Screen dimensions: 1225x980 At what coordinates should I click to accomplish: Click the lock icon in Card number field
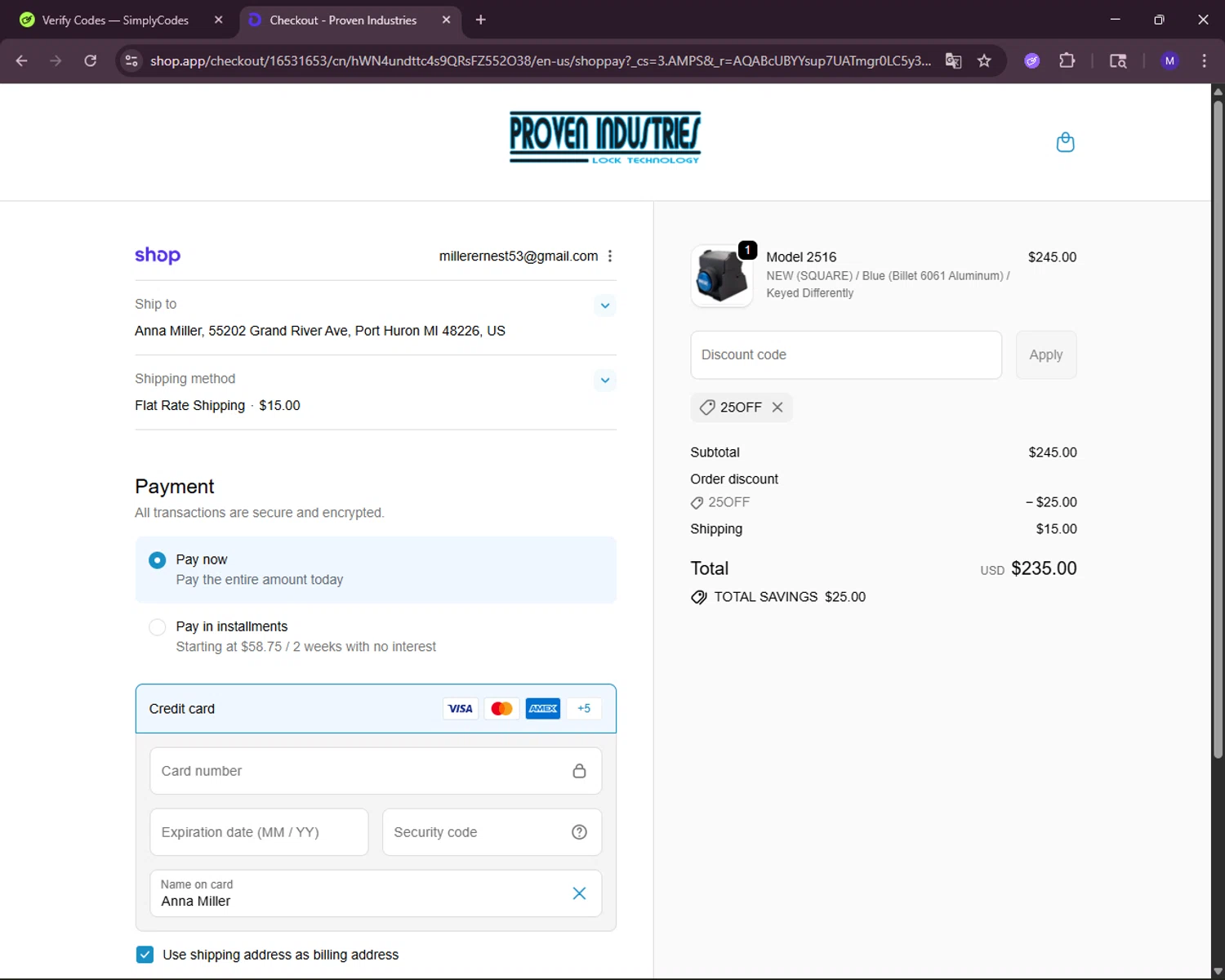click(x=579, y=771)
